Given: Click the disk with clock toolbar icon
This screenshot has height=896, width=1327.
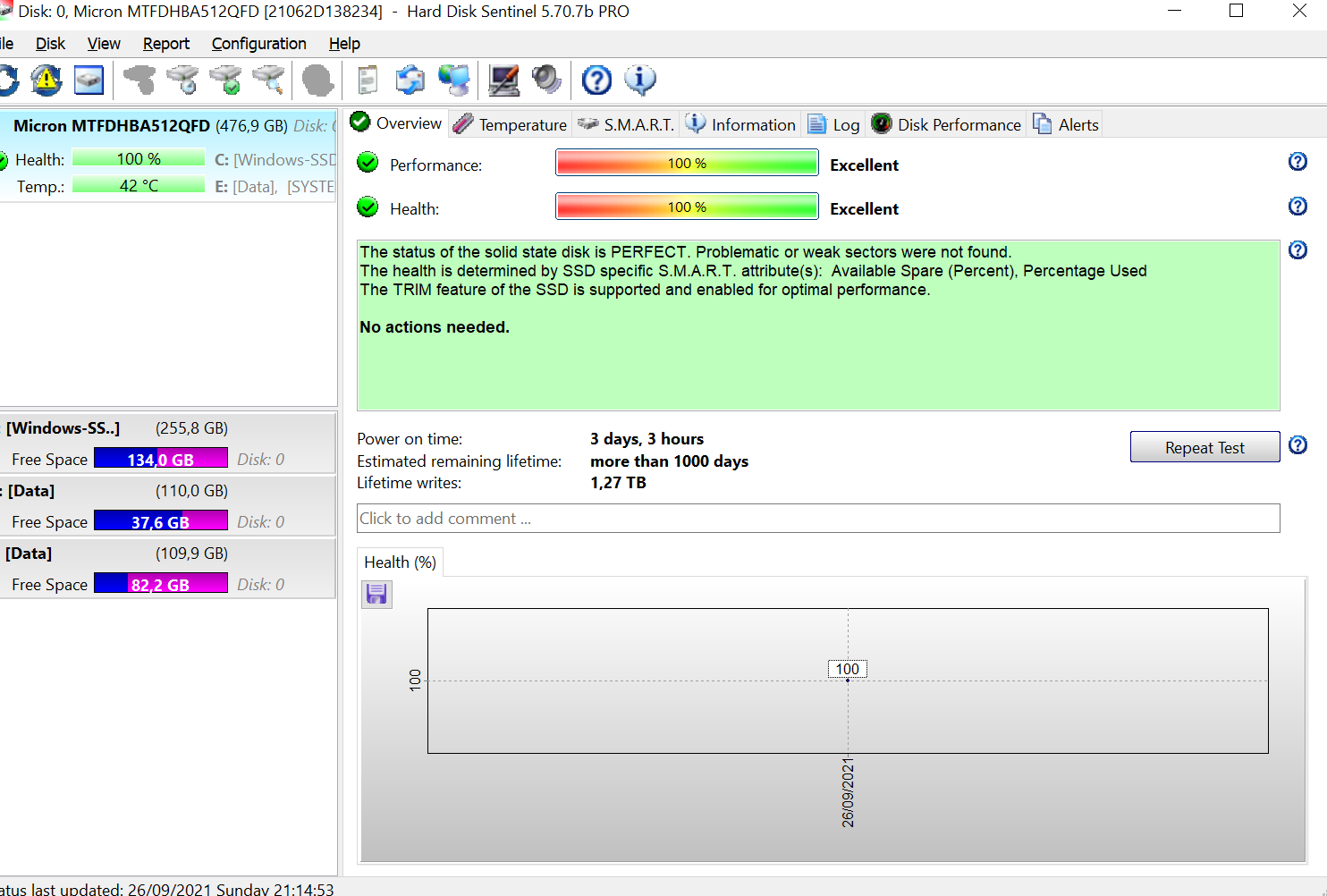Looking at the screenshot, I should pos(183,80).
